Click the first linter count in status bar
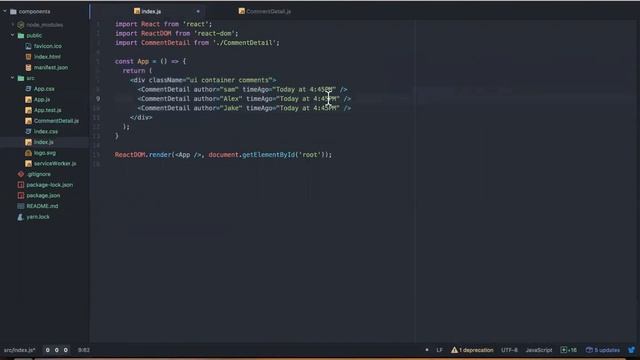This screenshot has height=360, width=640. click(x=48, y=350)
